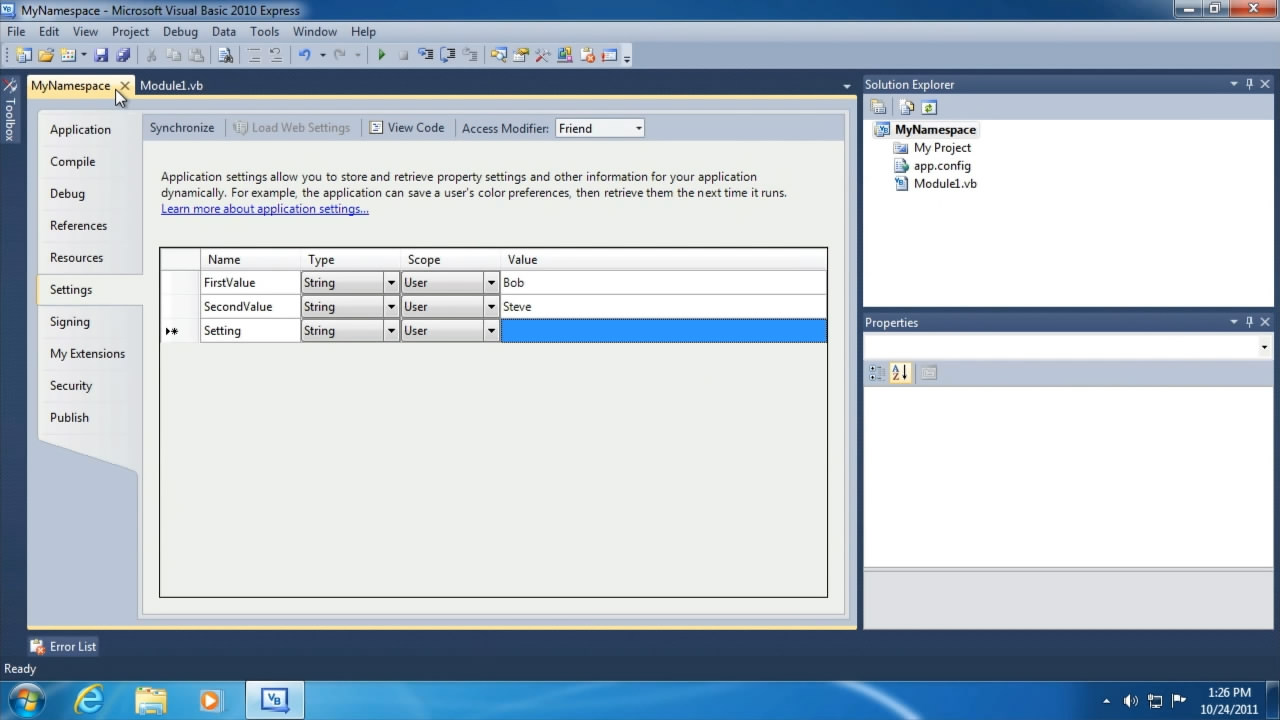This screenshot has width=1280, height=720.
Task: Click the Stop Debugging square icon
Action: [x=403, y=55]
